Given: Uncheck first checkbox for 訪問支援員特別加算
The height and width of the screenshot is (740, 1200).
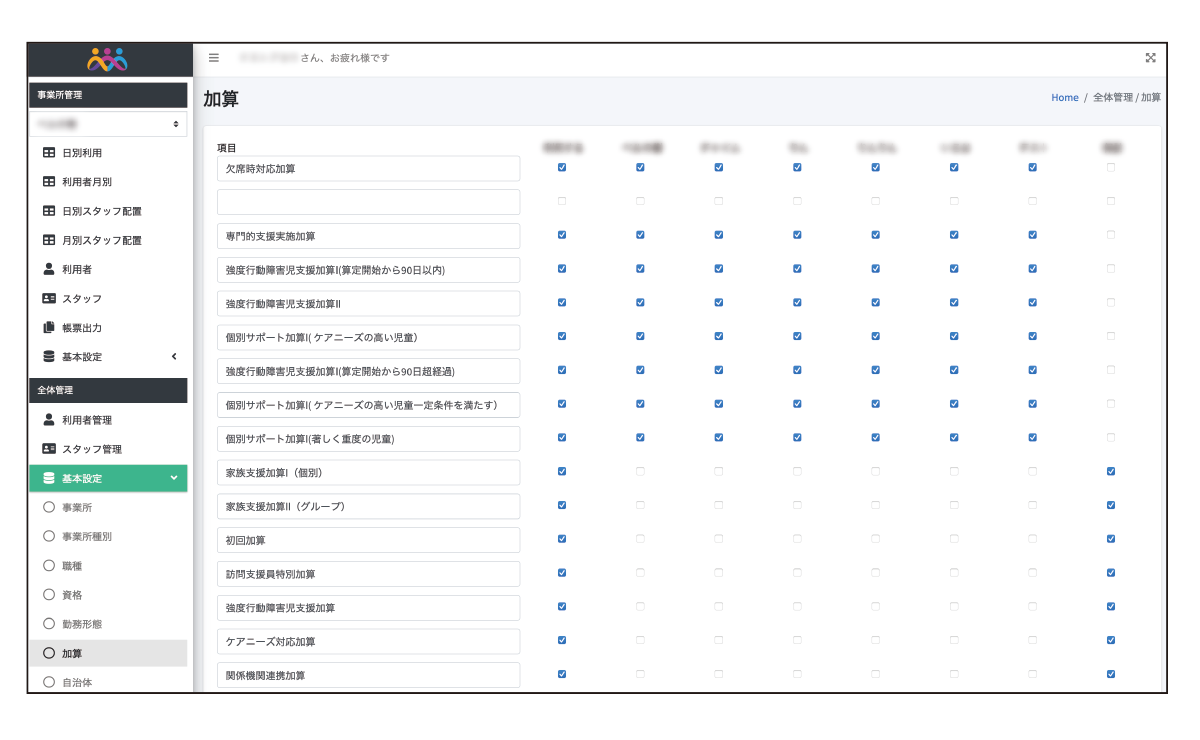Looking at the screenshot, I should 562,573.
